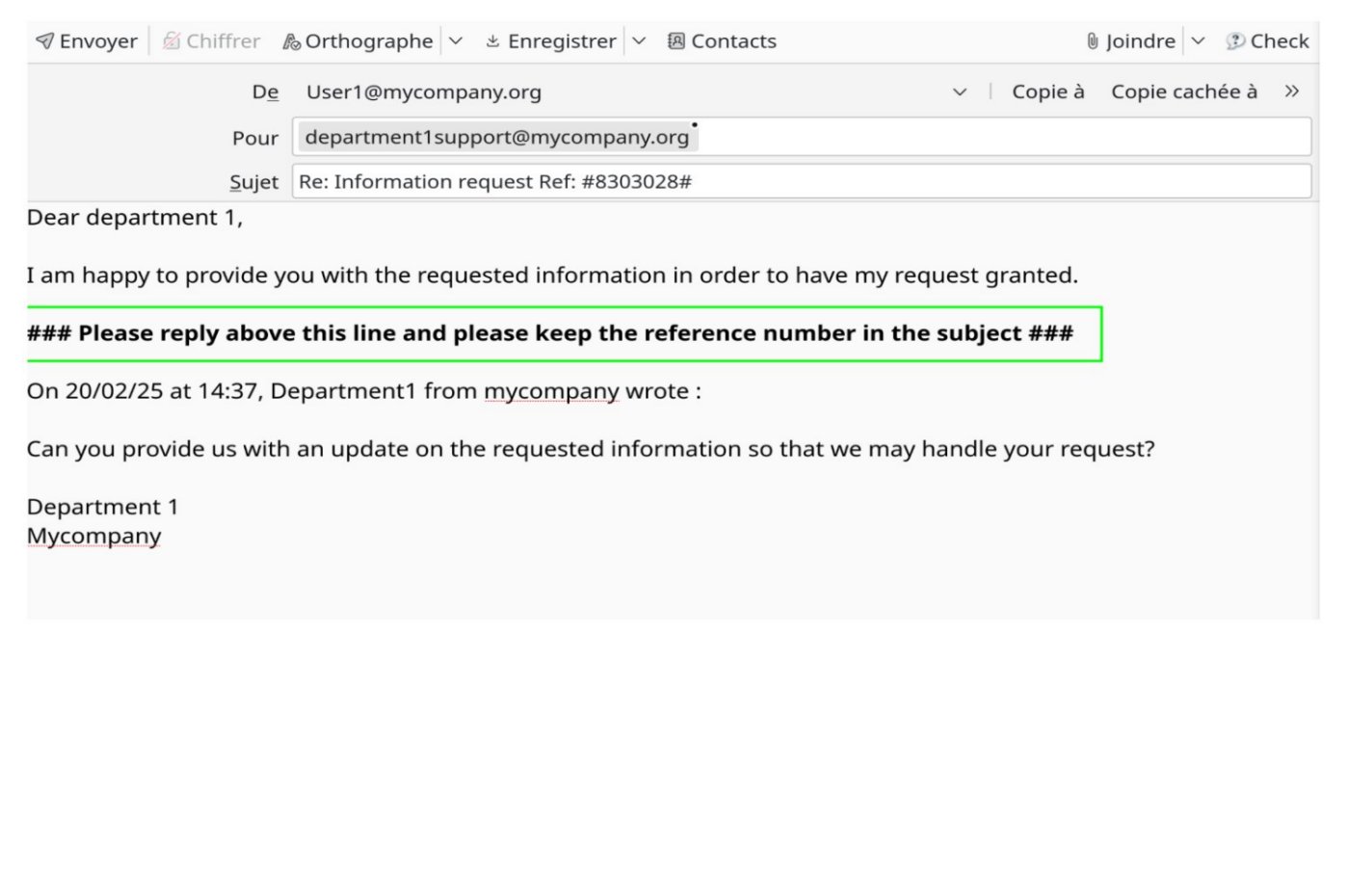
Task: Click the overflow chevron after Copie cachée à
Action: [1291, 91]
